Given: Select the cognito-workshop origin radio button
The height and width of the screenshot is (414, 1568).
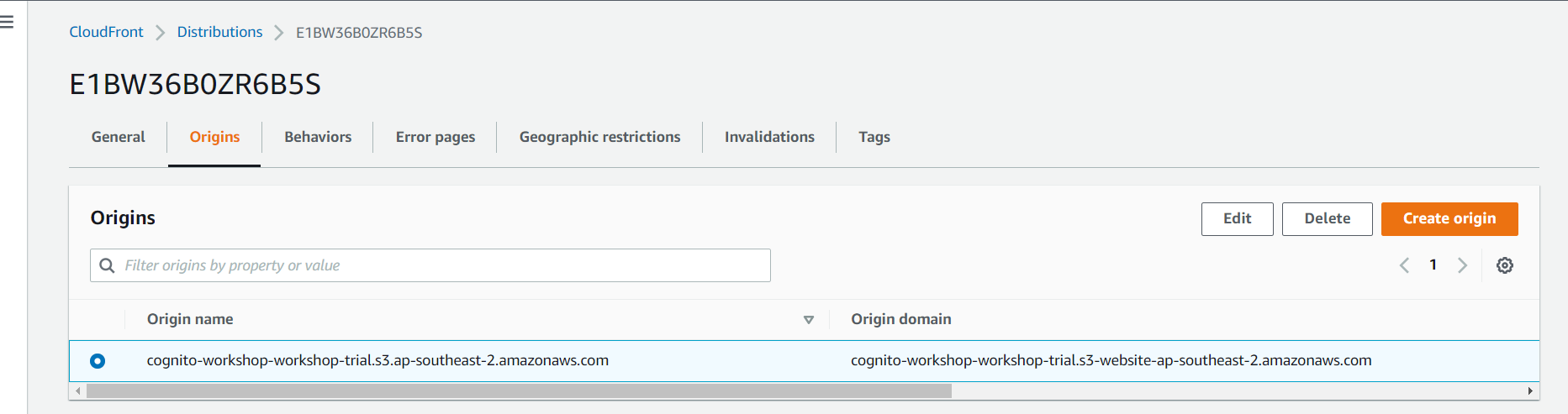Looking at the screenshot, I should click(98, 361).
